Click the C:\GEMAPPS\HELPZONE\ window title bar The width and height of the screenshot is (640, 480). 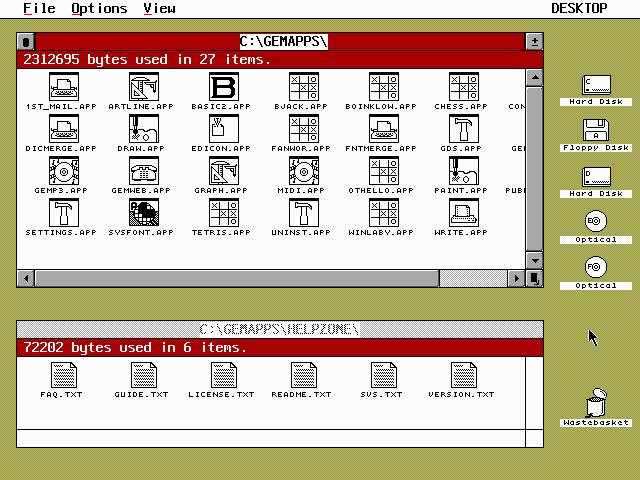[x=280, y=329]
